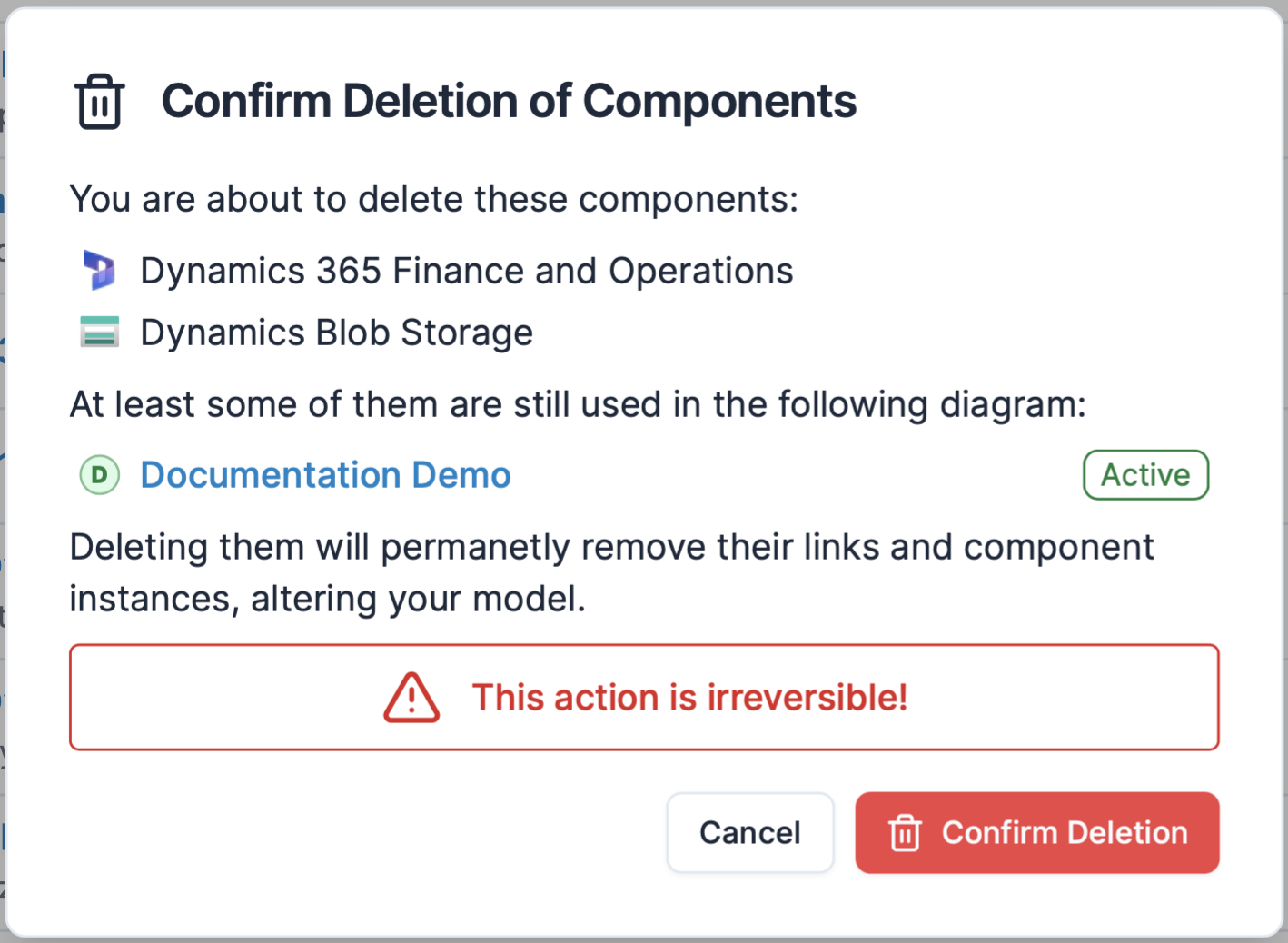Open the Documentation Demo diagram link
This screenshot has height=943, width=1288.
coord(325,474)
